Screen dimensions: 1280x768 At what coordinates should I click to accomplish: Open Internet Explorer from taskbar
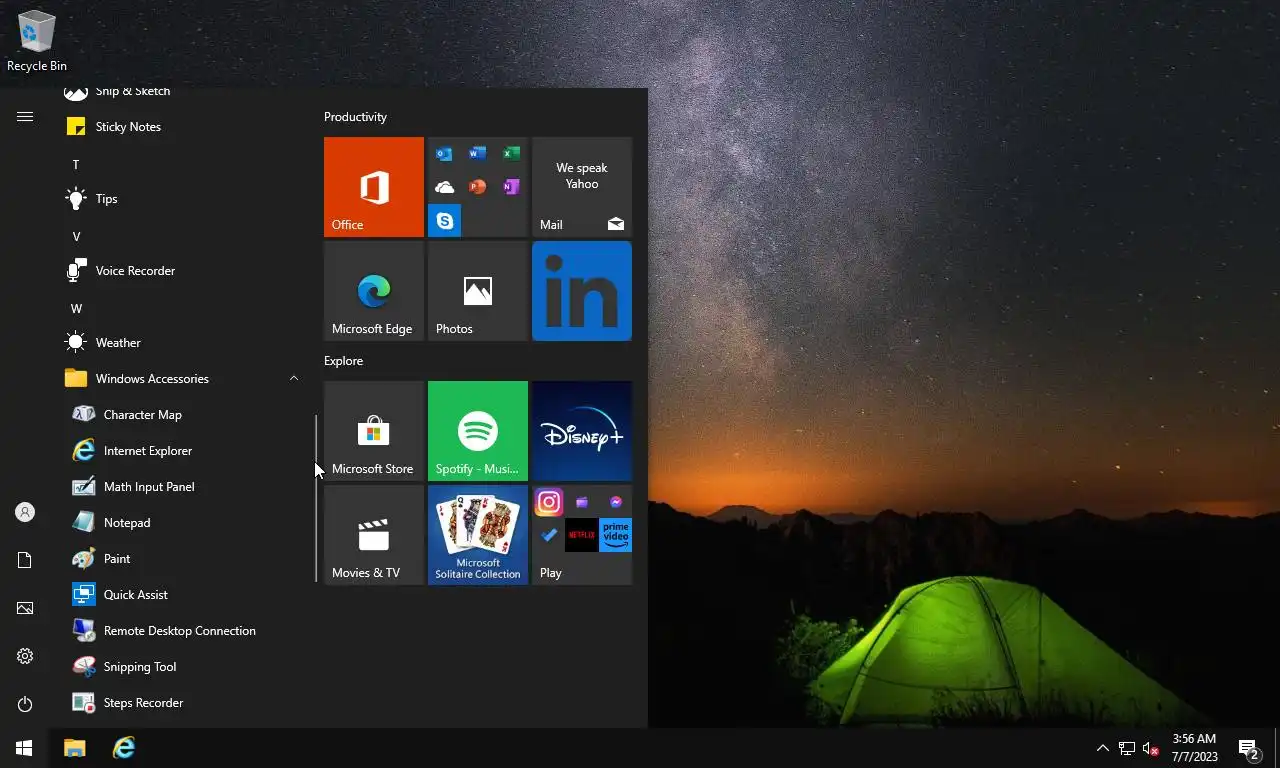click(124, 748)
